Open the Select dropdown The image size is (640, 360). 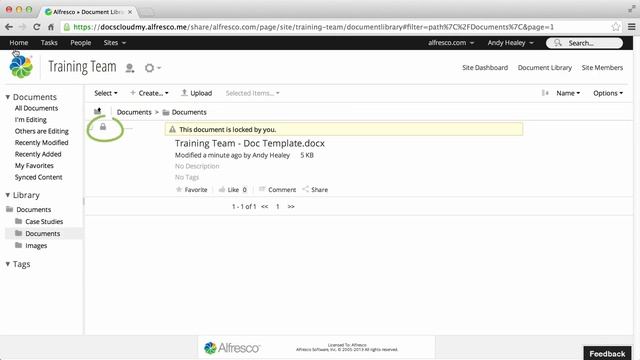106,93
